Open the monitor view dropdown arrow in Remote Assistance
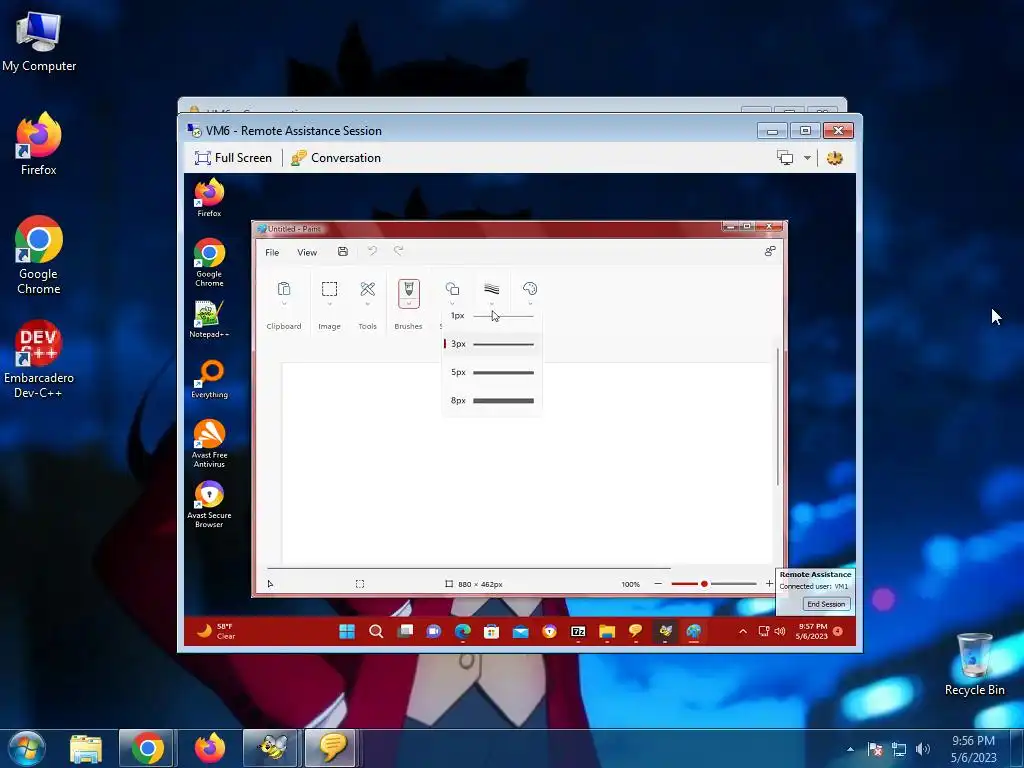Screen dimensions: 1024x768 [807, 158]
